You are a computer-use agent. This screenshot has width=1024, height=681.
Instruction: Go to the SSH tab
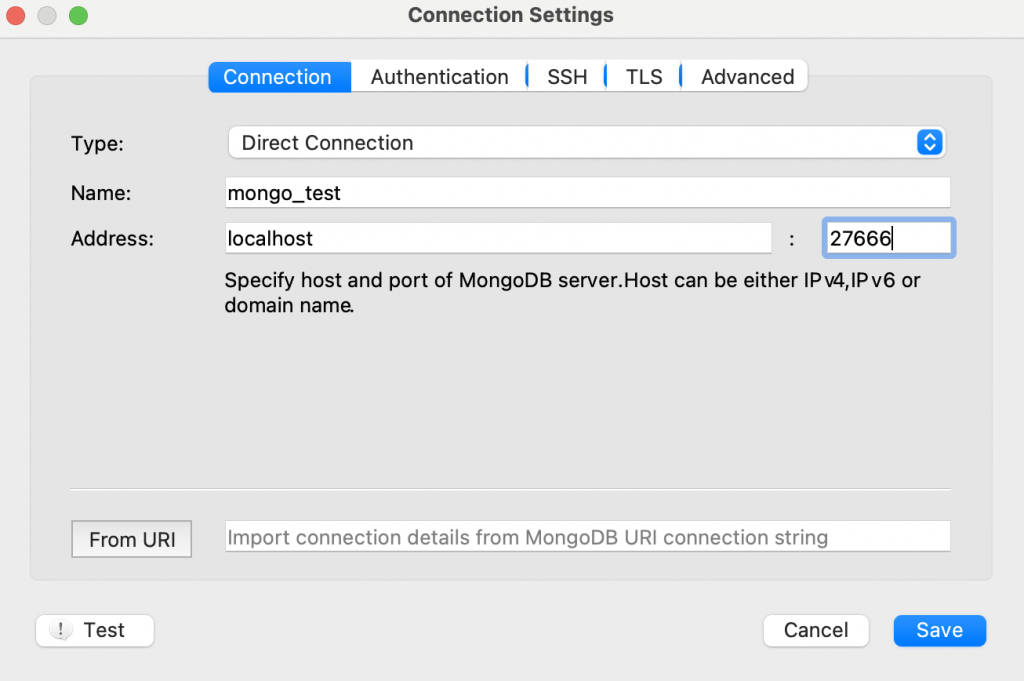point(567,77)
